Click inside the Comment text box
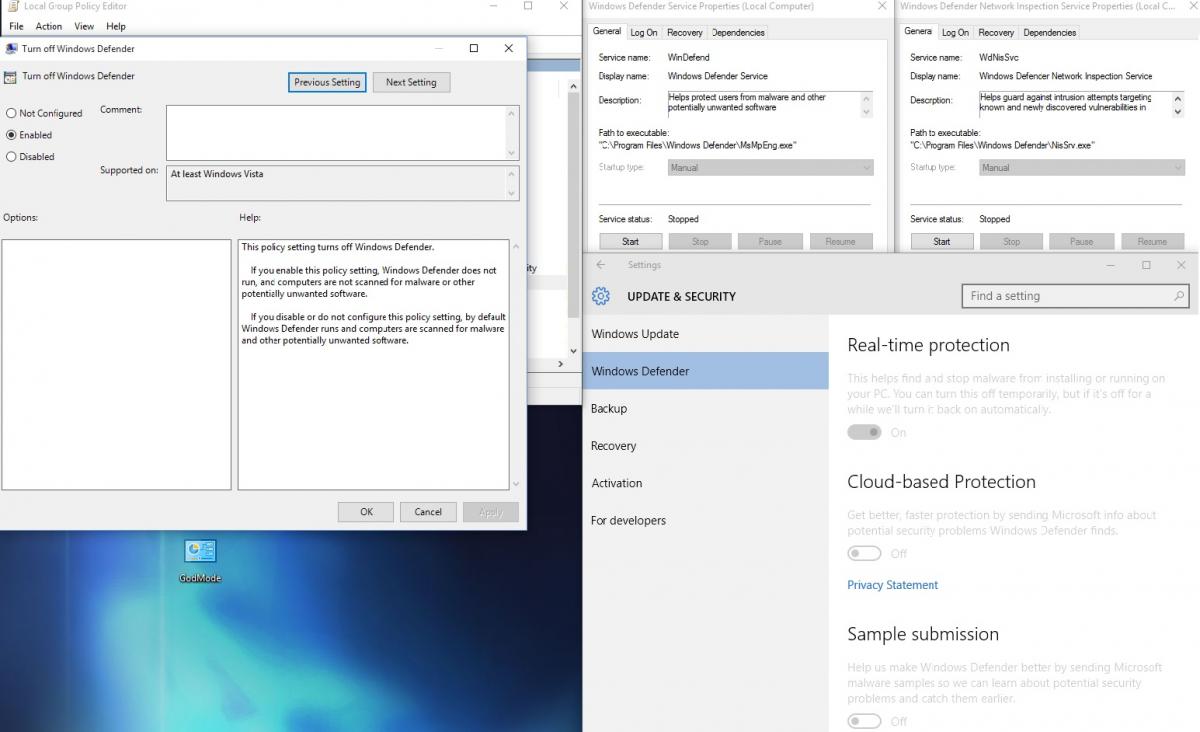1200x732 pixels. (x=336, y=132)
